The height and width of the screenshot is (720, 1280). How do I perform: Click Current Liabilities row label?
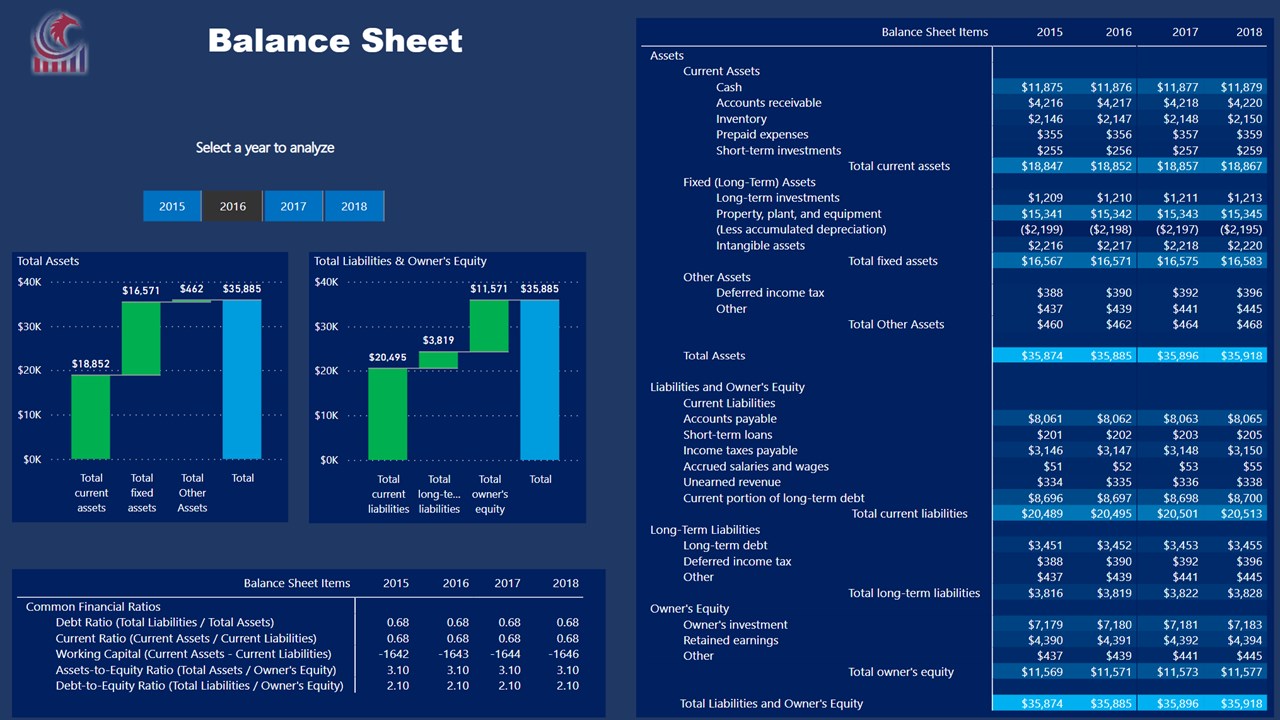click(x=729, y=403)
